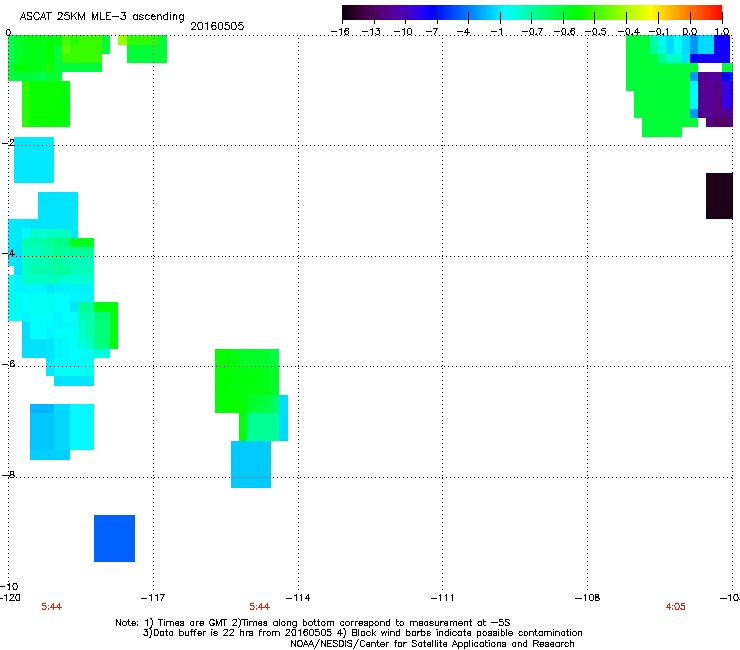Click the -0.7 colorbar label
The image size is (740, 650).
pos(532,32)
